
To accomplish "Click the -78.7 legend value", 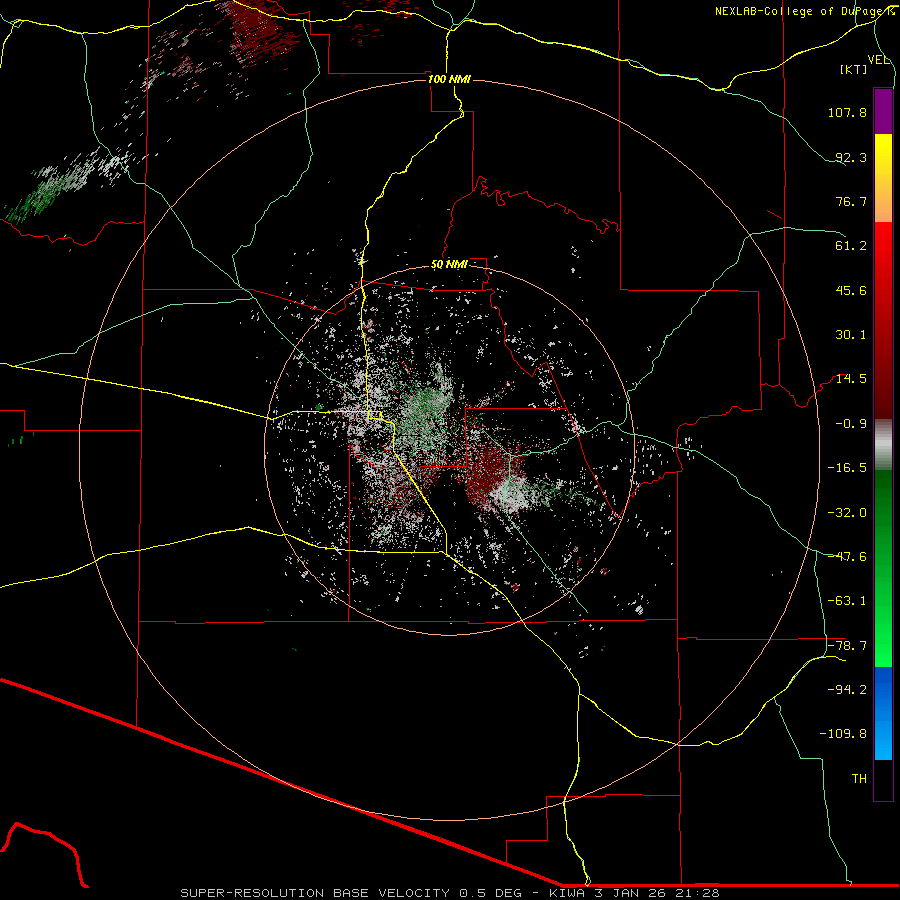I will [847, 646].
